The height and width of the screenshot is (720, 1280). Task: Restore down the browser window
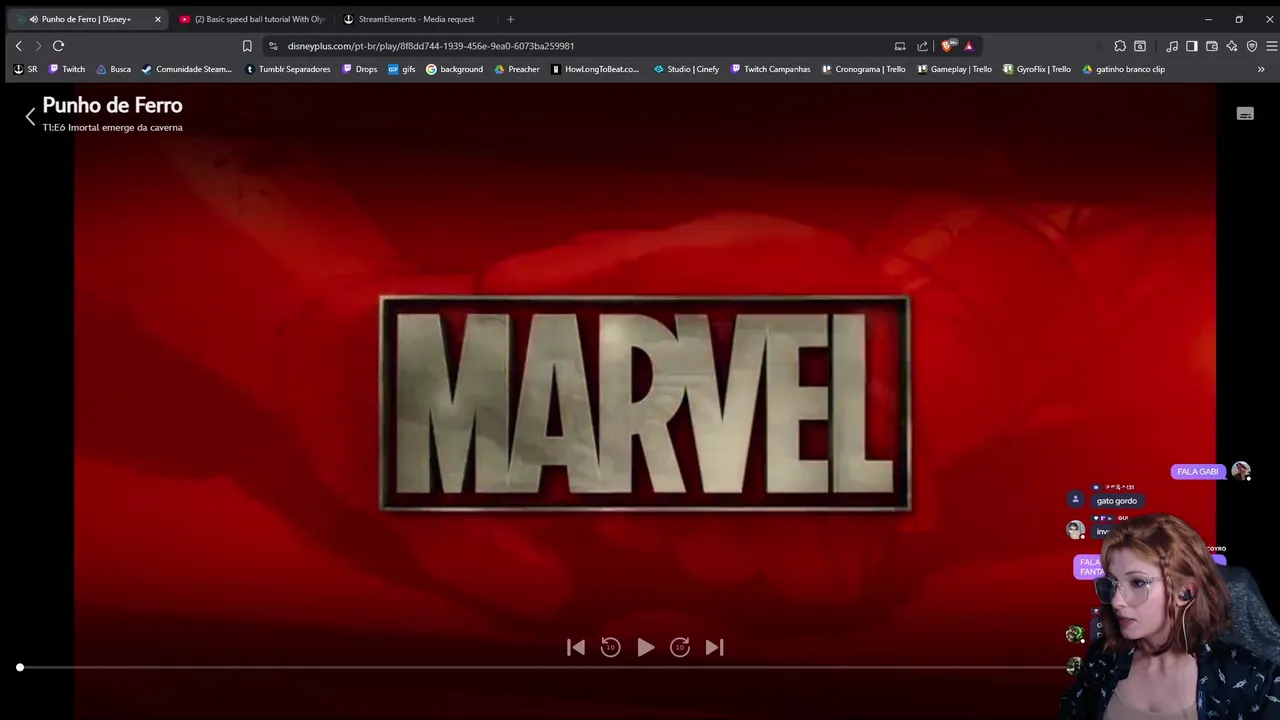click(1239, 19)
